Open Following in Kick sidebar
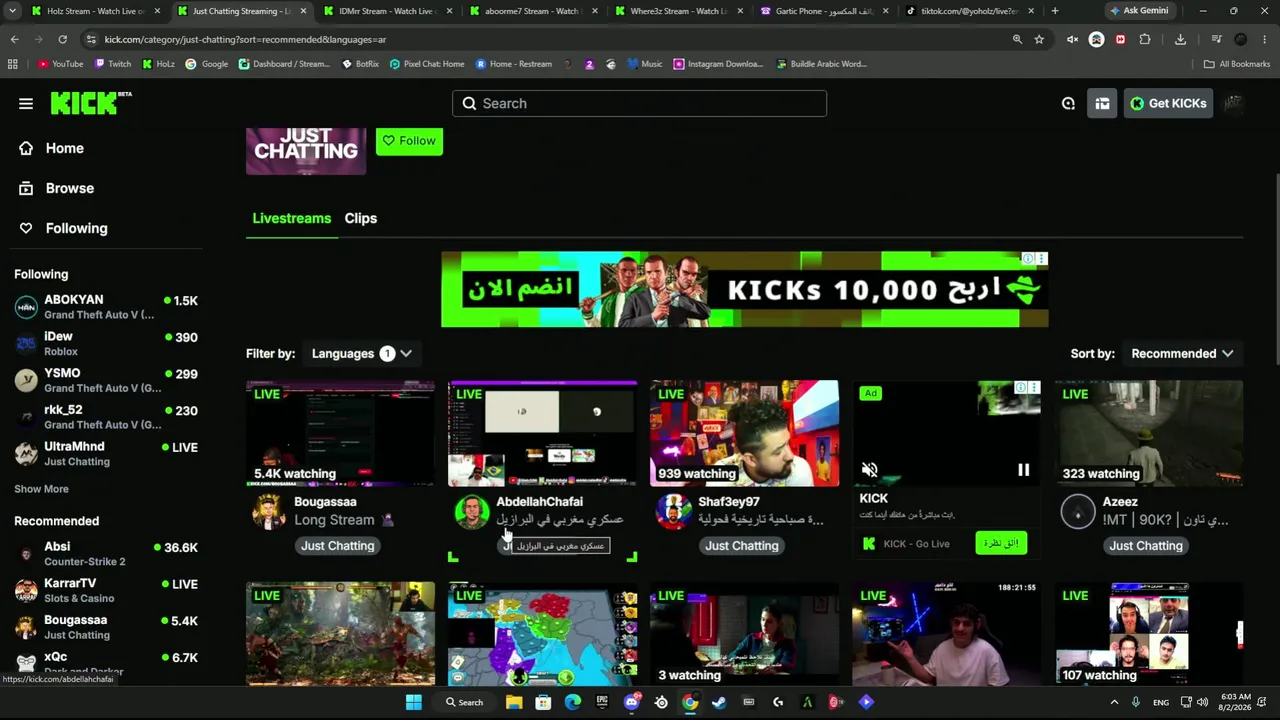The height and width of the screenshot is (720, 1280). [x=76, y=228]
